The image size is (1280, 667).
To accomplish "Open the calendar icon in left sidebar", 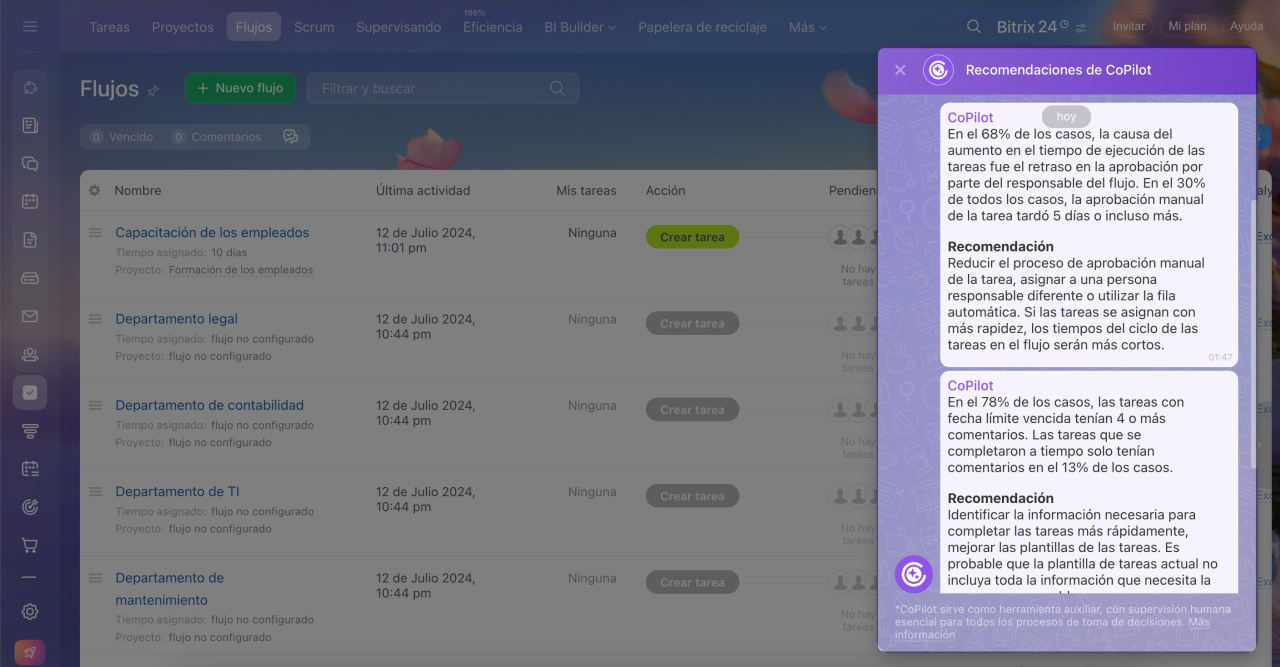I will 30,201.
